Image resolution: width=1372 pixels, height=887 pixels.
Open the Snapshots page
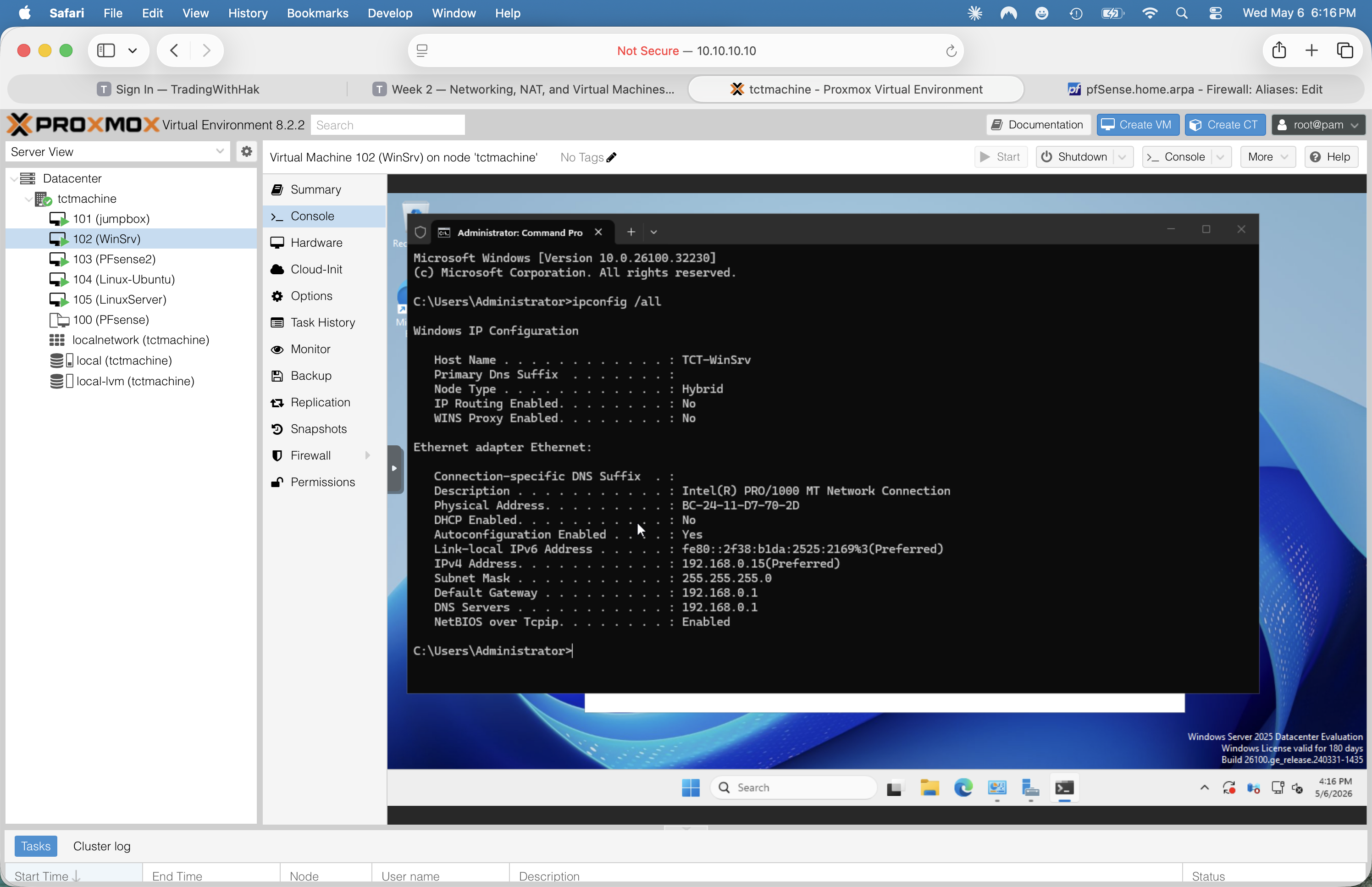click(x=324, y=428)
